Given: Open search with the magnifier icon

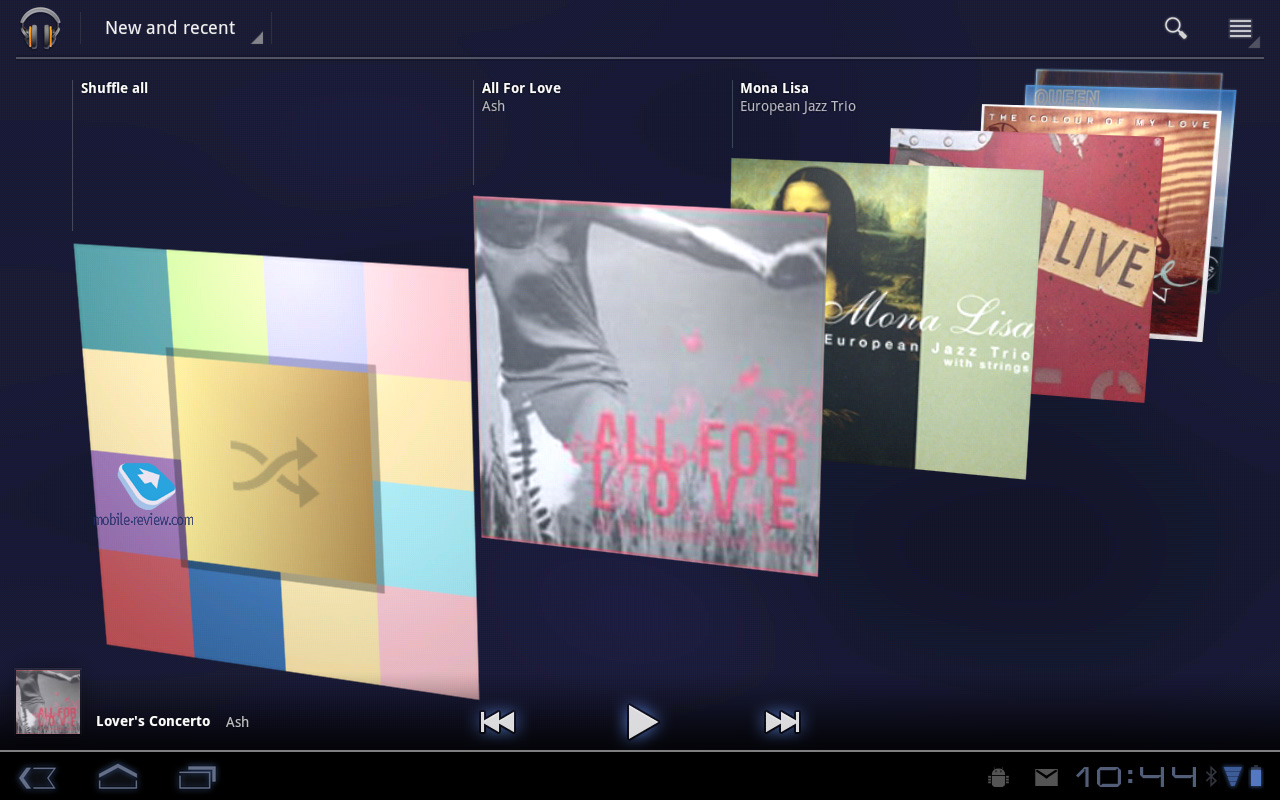Looking at the screenshot, I should point(1175,28).
